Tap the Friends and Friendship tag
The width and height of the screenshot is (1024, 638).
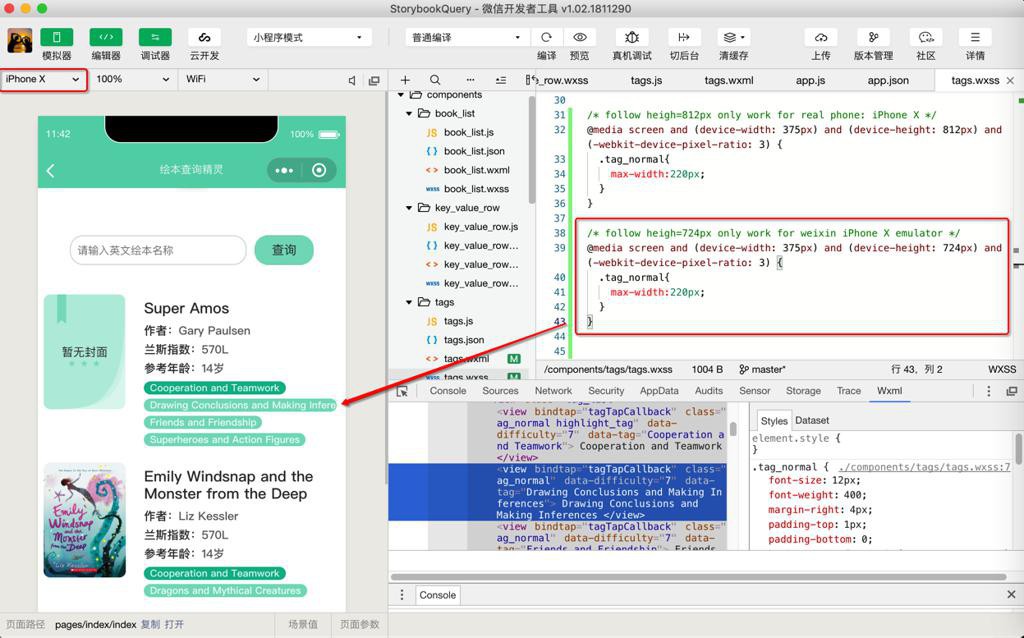coord(202,423)
